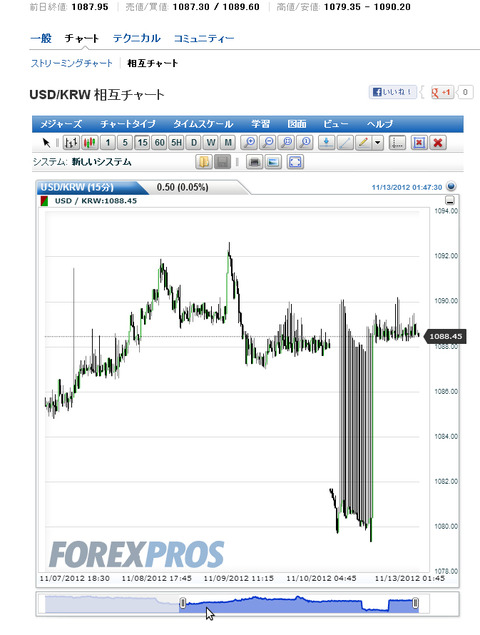The height and width of the screenshot is (635, 480).
Task: Go to the テクニカル tab
Action: coord(137,38)
